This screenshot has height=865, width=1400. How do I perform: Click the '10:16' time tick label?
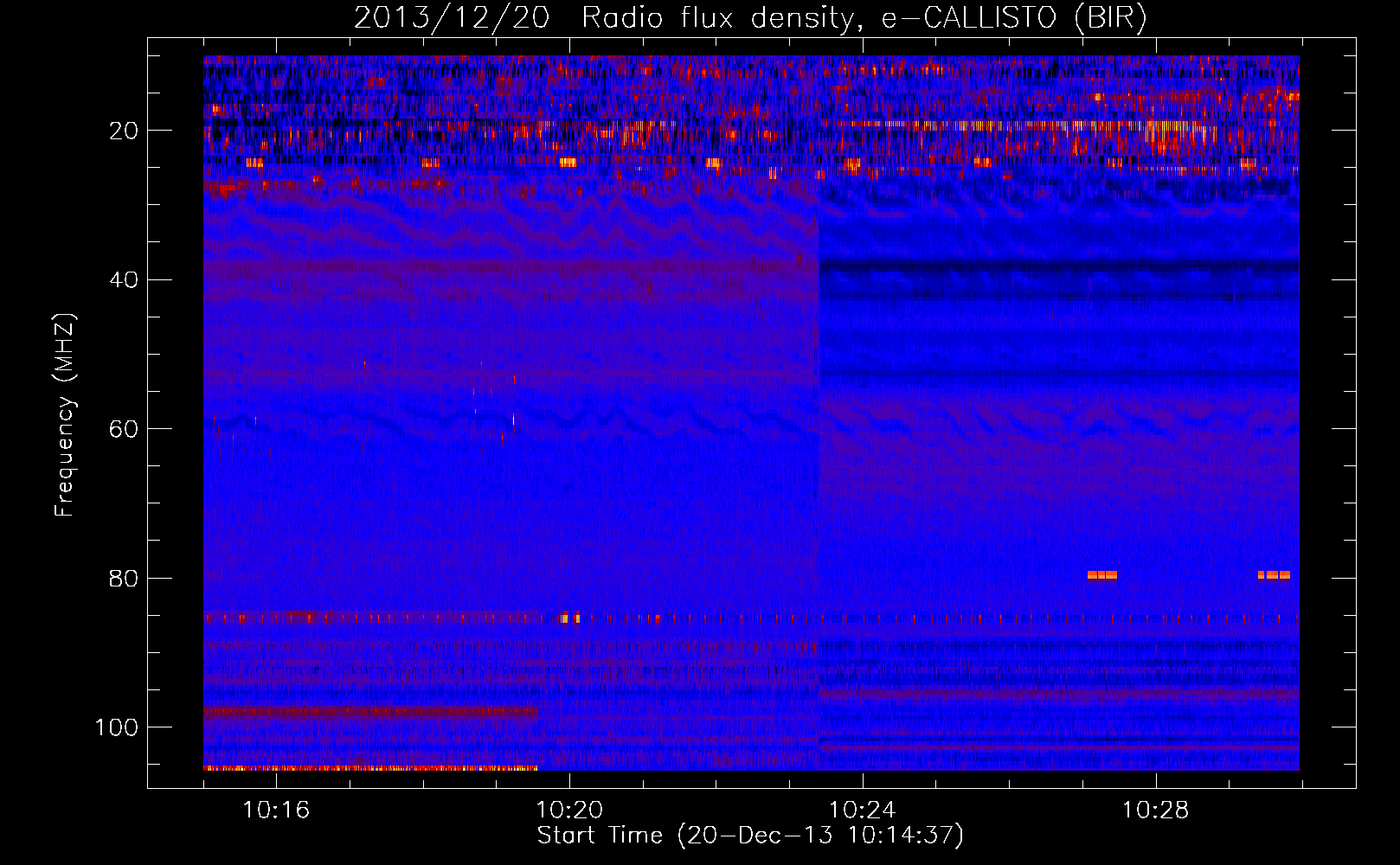tap(276, 811)
